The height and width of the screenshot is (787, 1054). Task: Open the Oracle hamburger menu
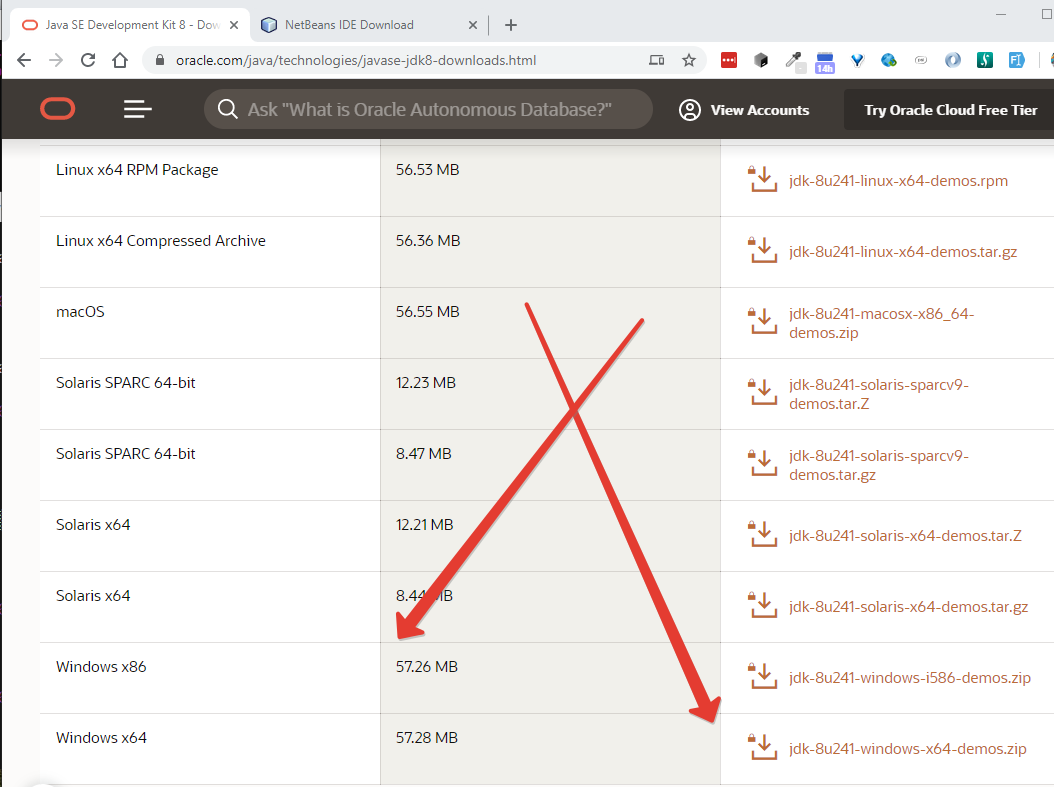138,109
